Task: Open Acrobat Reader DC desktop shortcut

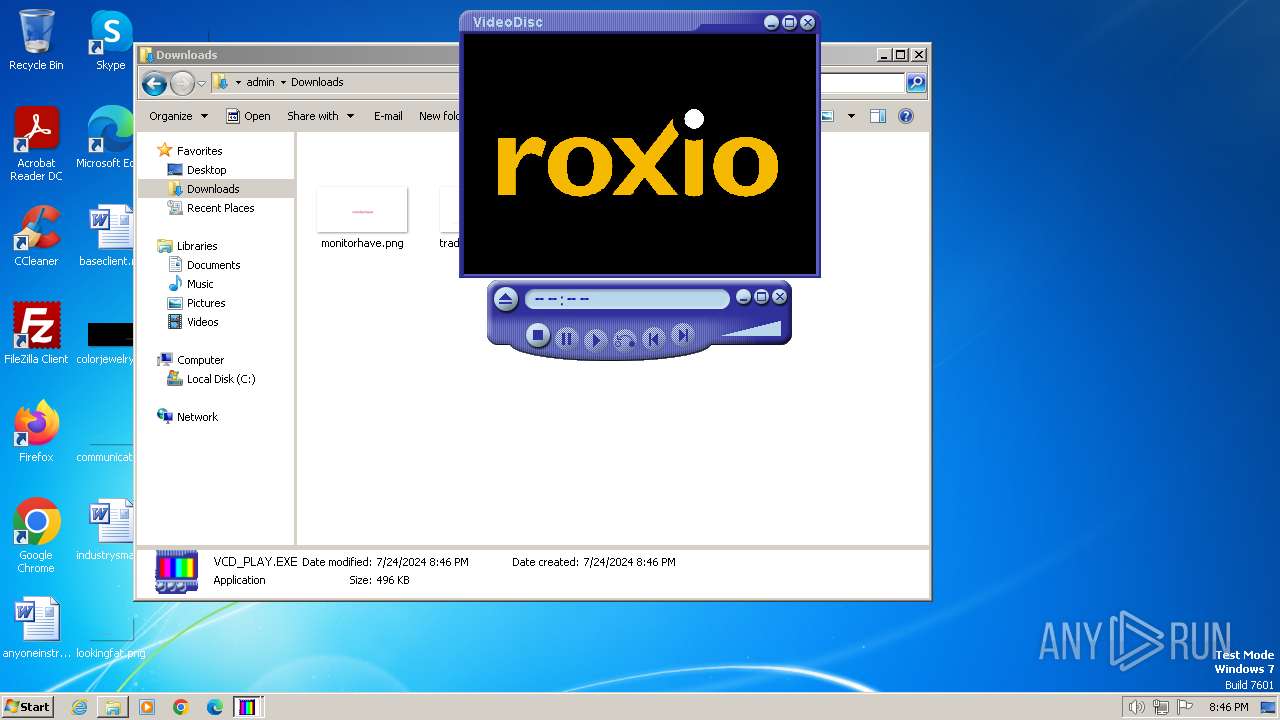Action: point(36,144)
